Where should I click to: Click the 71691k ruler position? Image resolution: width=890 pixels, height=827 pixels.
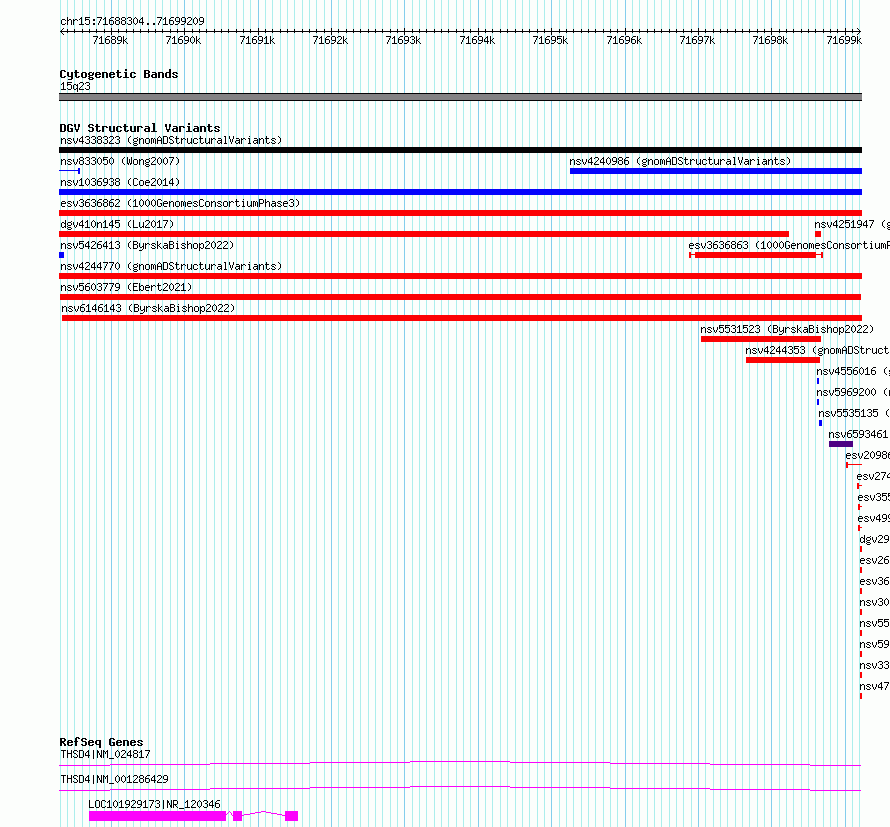(257, 40)
